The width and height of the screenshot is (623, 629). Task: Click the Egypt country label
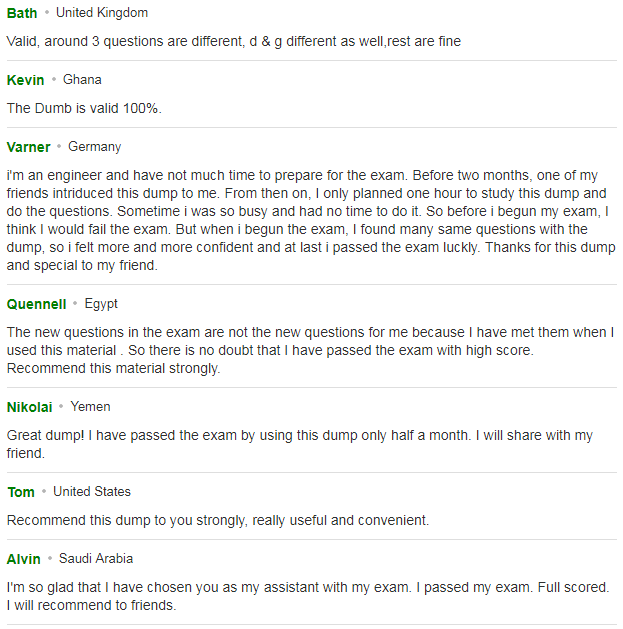pos(101,304)
